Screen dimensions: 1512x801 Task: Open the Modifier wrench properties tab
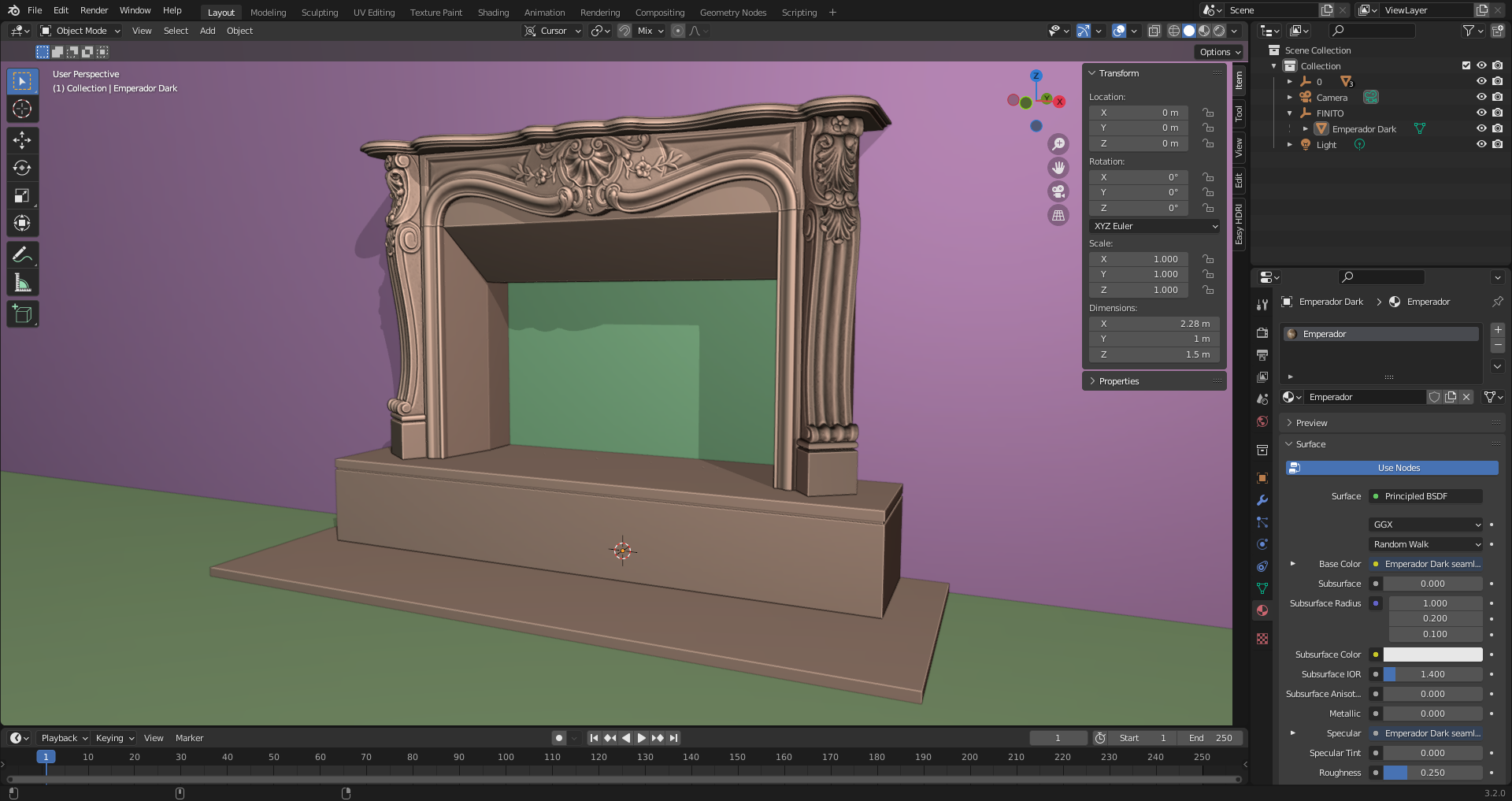[x=1262, y=500]
